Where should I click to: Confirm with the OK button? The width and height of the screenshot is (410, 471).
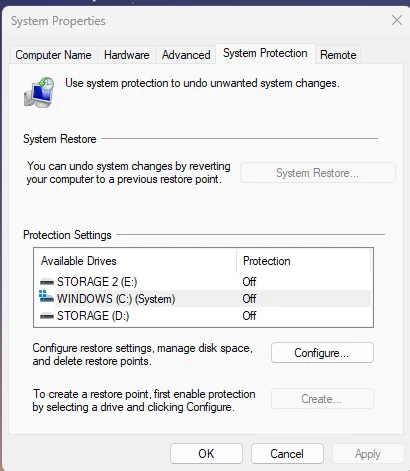(206, 454)
